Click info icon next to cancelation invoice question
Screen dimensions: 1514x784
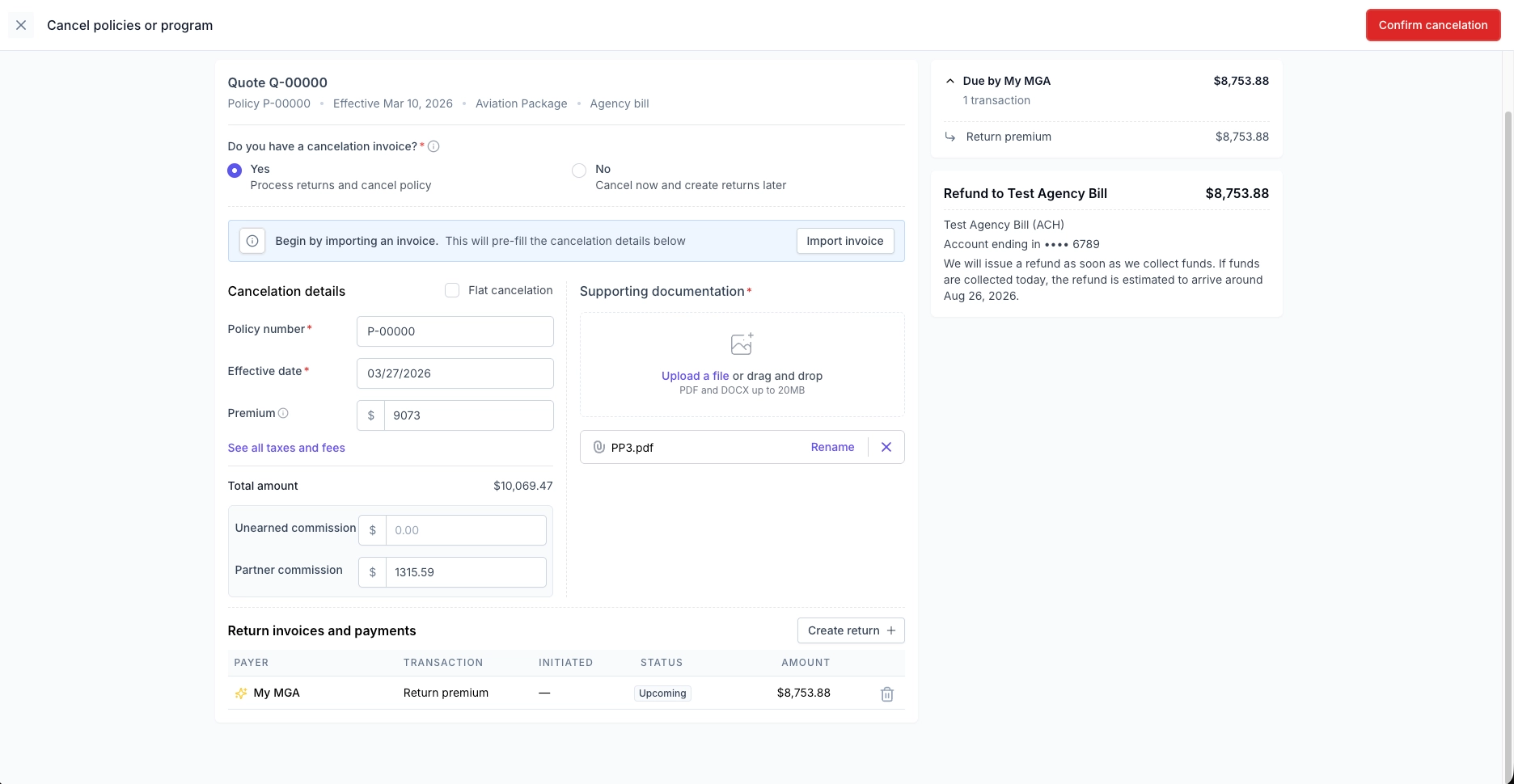[x=433, y=146]
